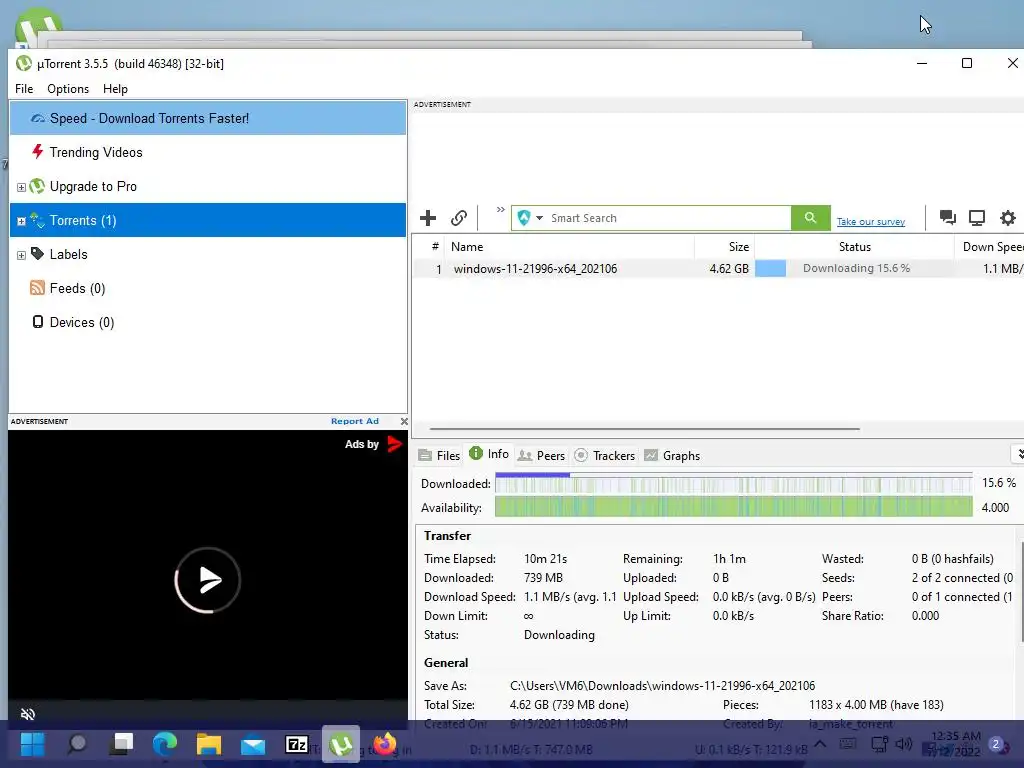Viewport: 1024px width, 768px height.
Task: Open the Options menu
Action: [68, 89]
